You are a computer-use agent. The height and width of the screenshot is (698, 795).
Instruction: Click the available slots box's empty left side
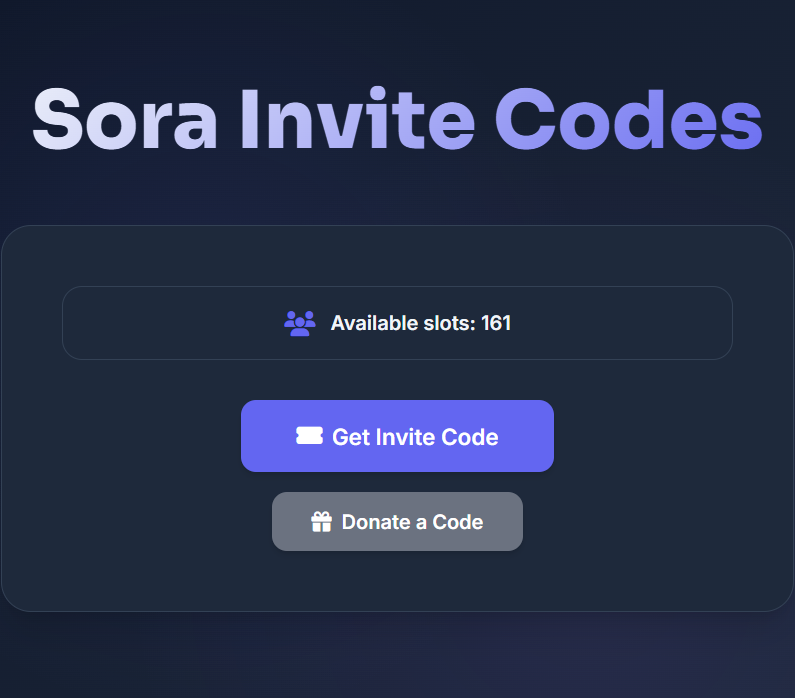pyautogui.click(x=160, y=323)
